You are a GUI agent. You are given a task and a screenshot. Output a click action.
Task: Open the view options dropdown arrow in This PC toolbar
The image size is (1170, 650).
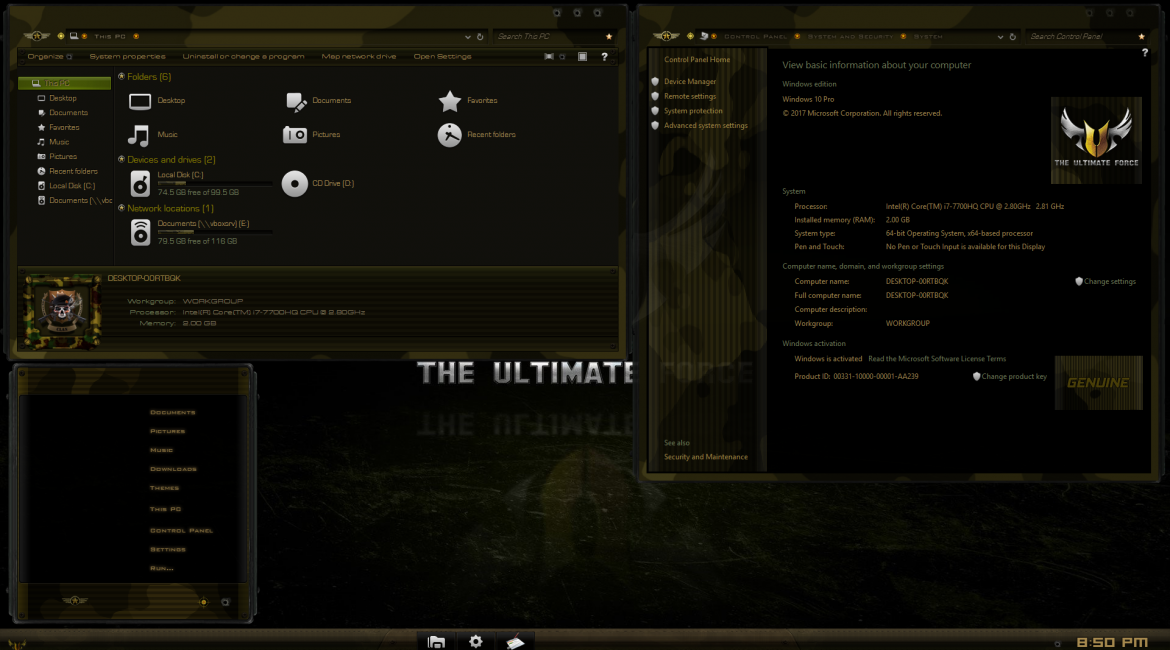pos(563,57)
